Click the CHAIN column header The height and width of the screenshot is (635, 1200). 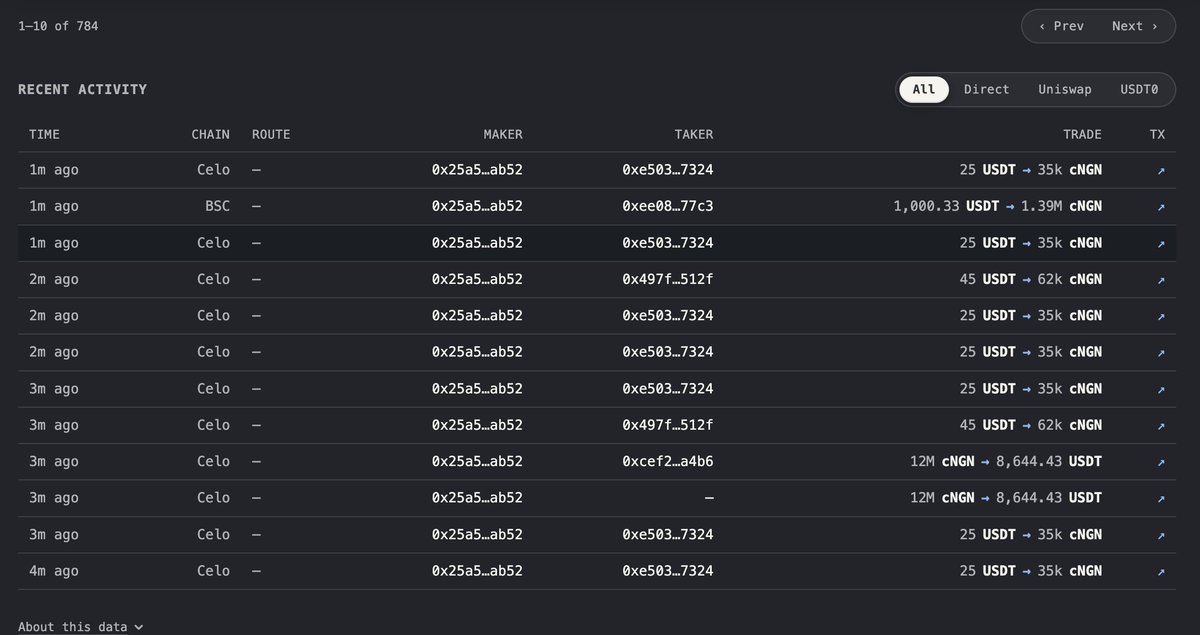210,134
